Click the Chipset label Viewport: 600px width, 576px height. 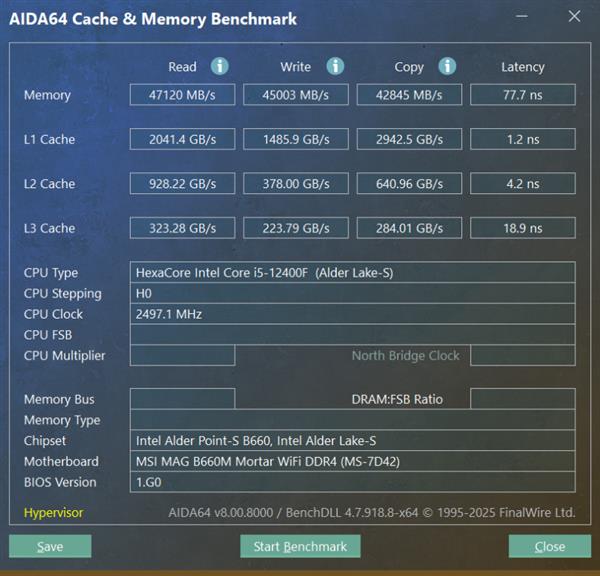coord(45,441)
